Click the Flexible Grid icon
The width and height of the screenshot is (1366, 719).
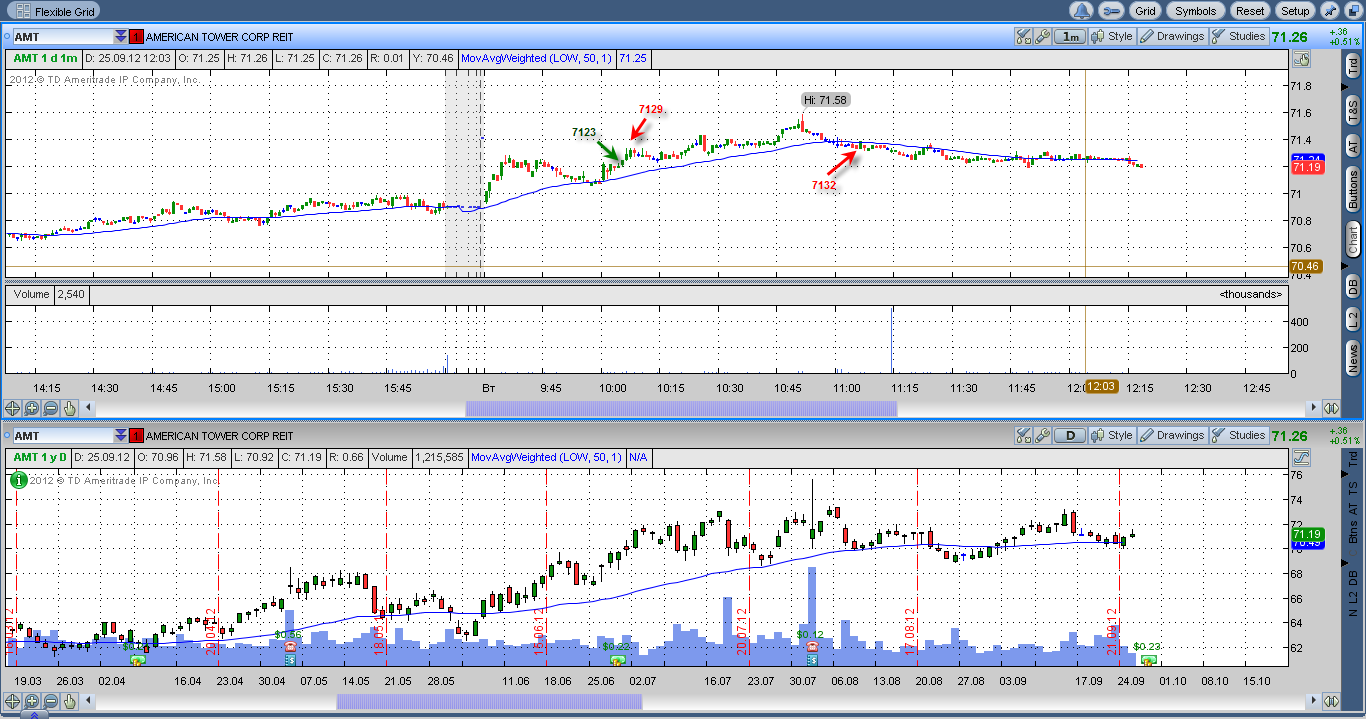22,11
